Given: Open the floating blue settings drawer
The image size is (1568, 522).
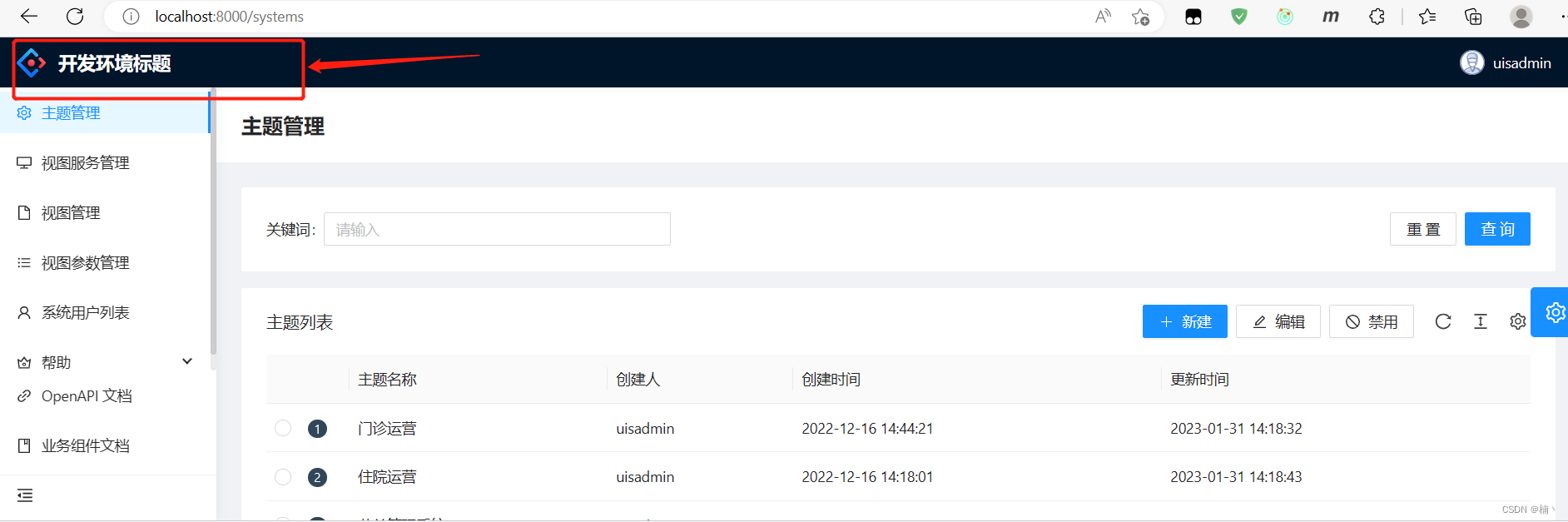Looking at the screenshot, I should (x=1551, y=312).
